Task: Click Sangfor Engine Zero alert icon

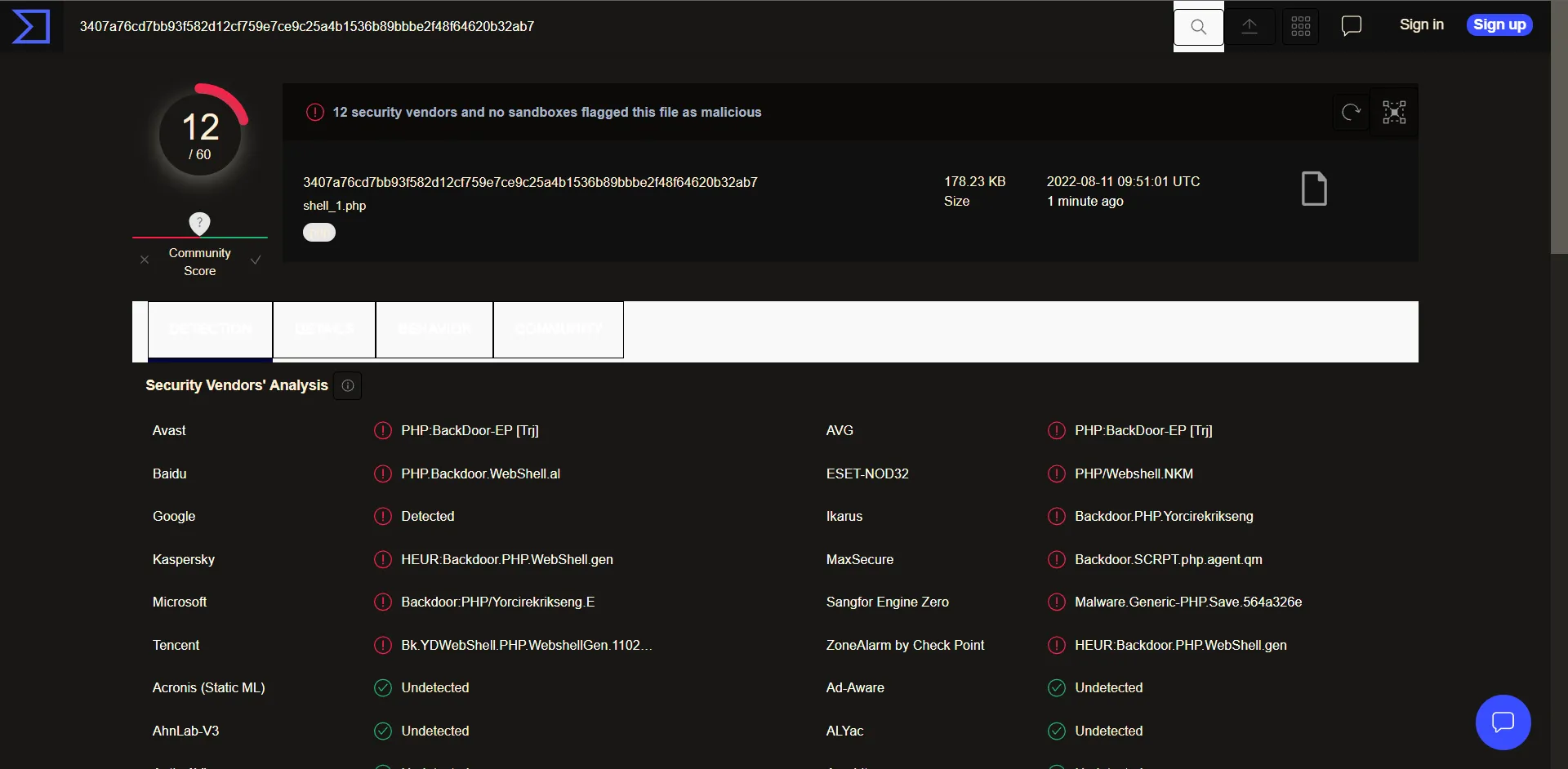Action: [1057, 602]
